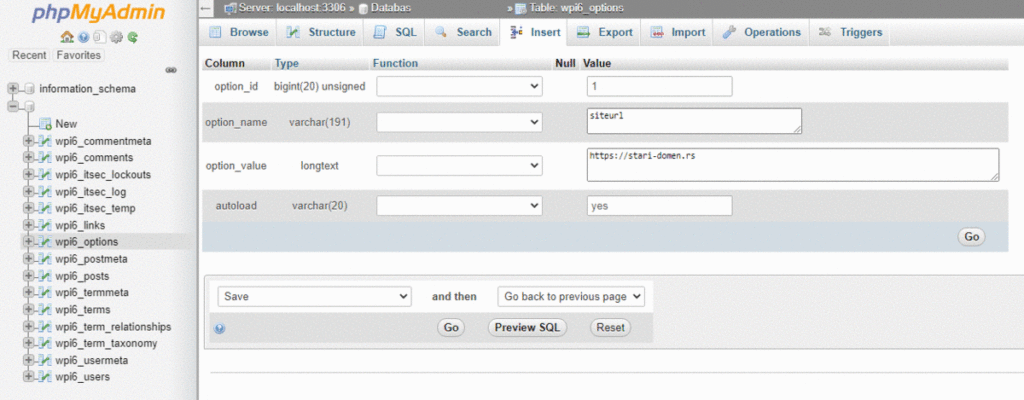Open the wpi6_postmeta table
The width and height of the screenshot is (1024, 400).
point(91,259)
